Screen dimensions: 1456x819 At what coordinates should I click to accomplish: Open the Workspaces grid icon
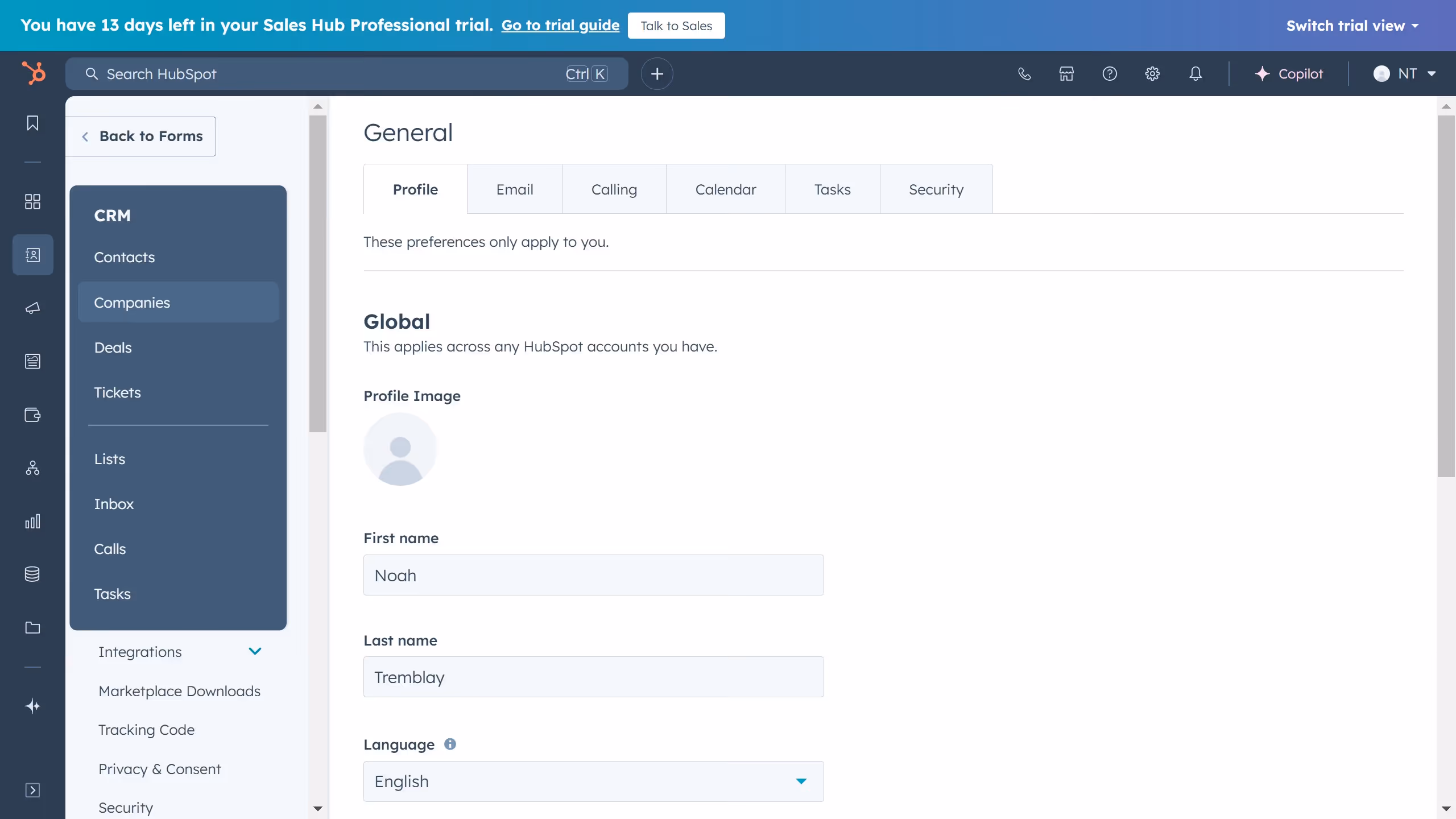32,201
